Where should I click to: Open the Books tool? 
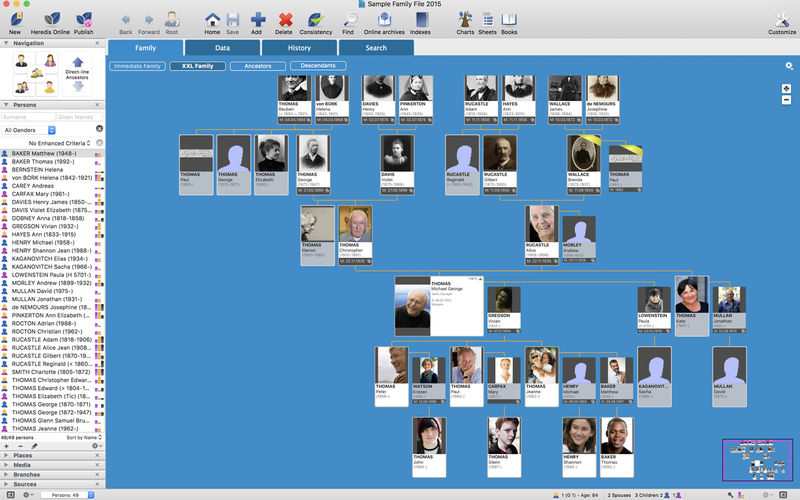click(x=509, y=20)
